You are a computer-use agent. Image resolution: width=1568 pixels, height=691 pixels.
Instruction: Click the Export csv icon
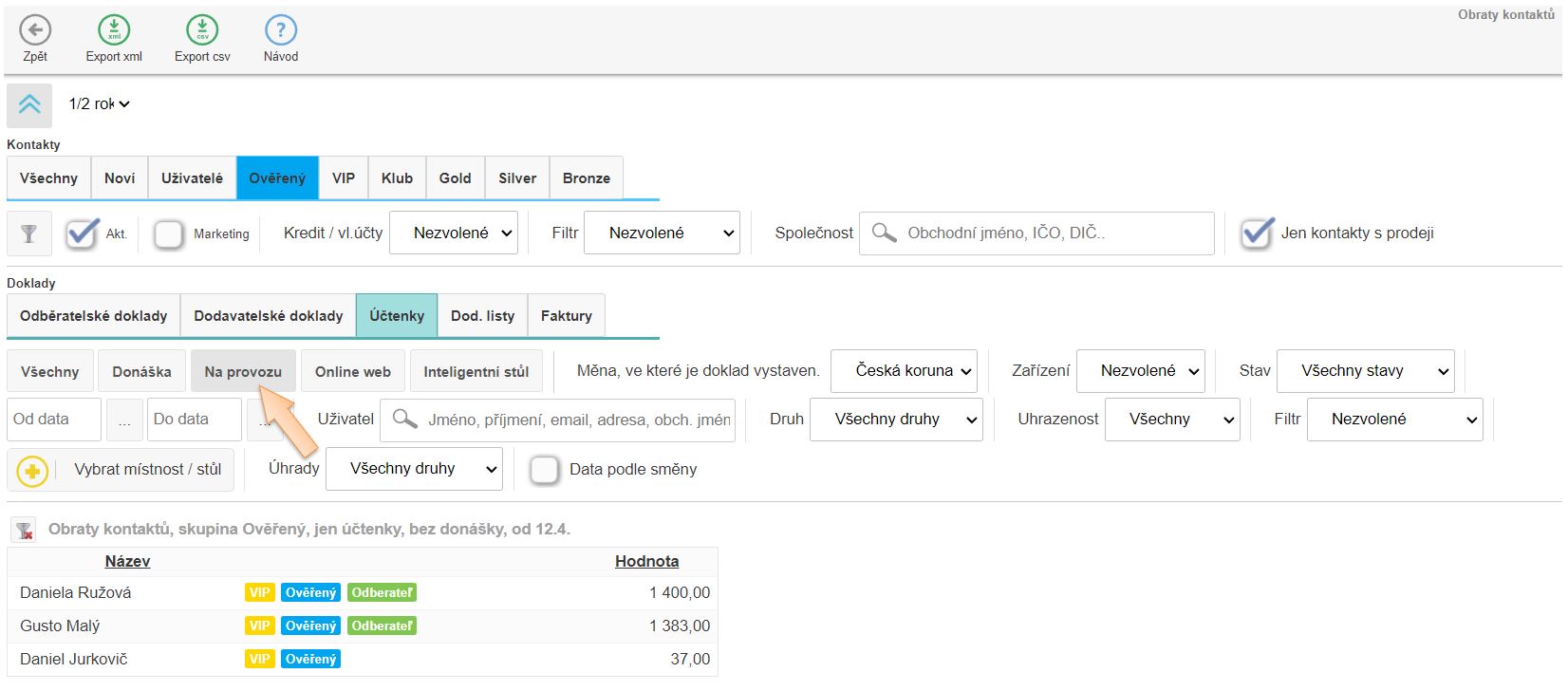(202, 30)
